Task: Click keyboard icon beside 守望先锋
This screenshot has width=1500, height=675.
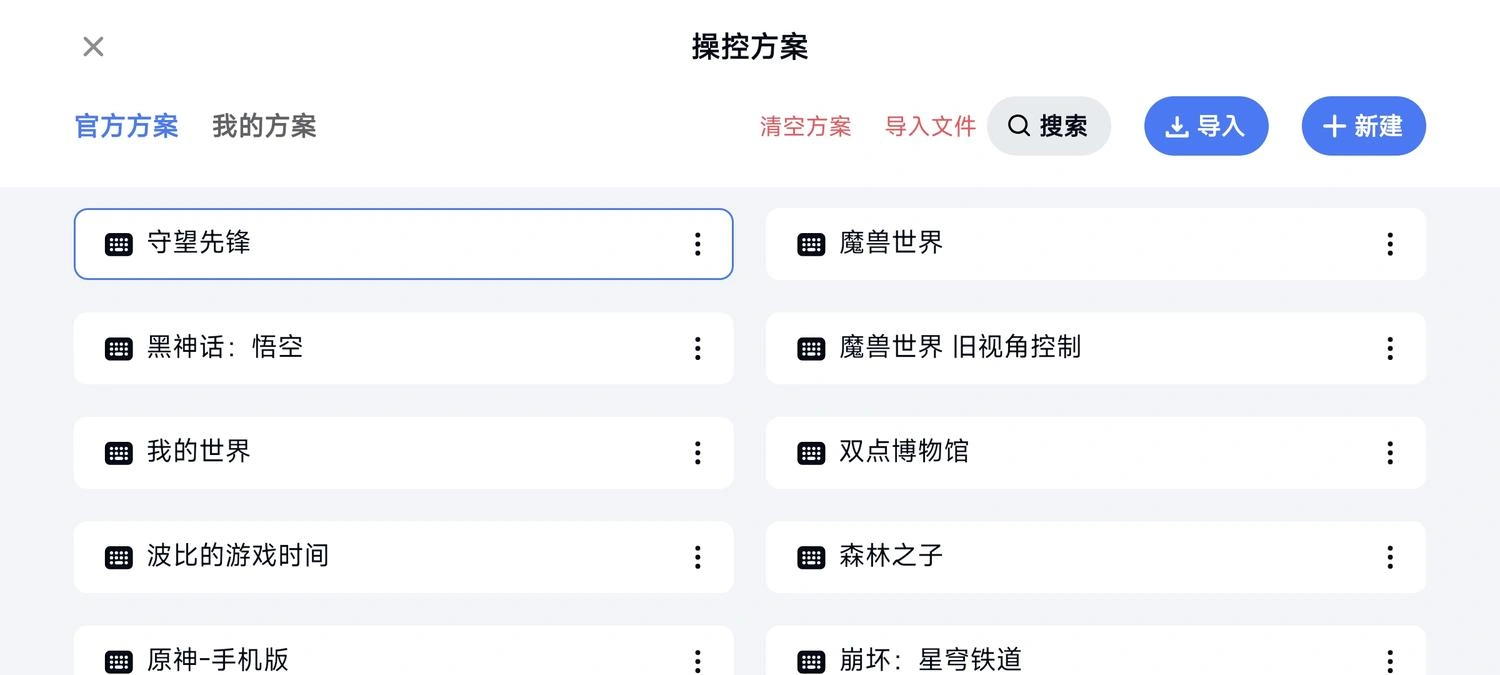Action: tap(119, 244)
